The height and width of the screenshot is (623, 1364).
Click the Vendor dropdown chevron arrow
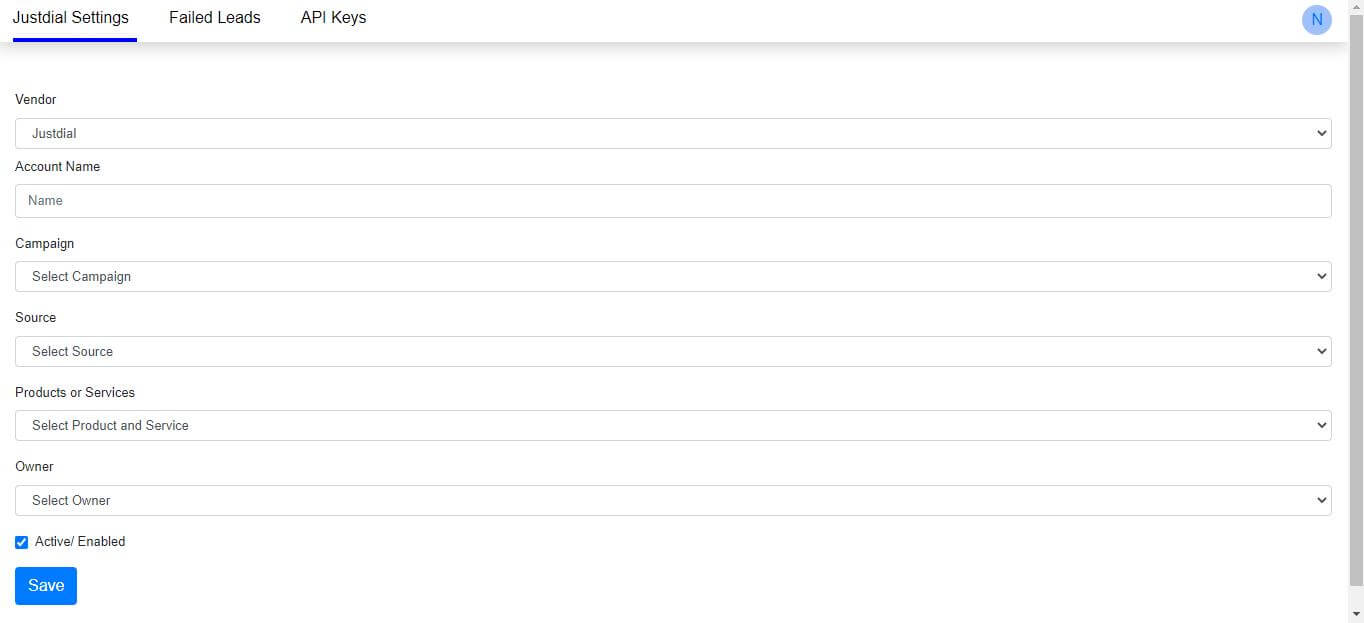[1322, 132]
